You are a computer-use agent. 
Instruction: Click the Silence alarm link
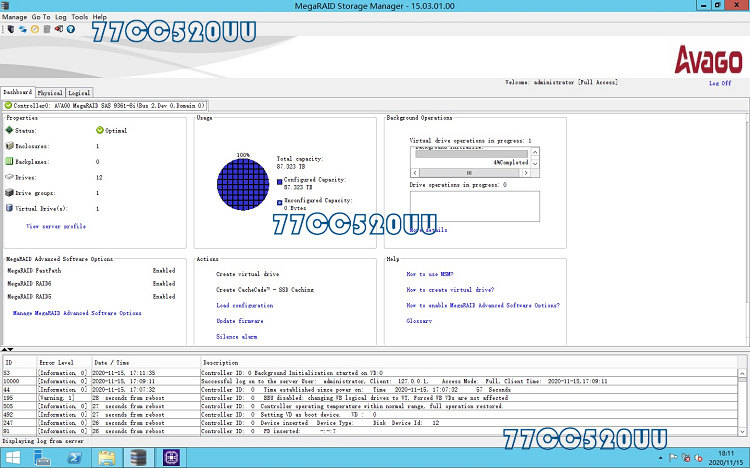click(236, 337)
